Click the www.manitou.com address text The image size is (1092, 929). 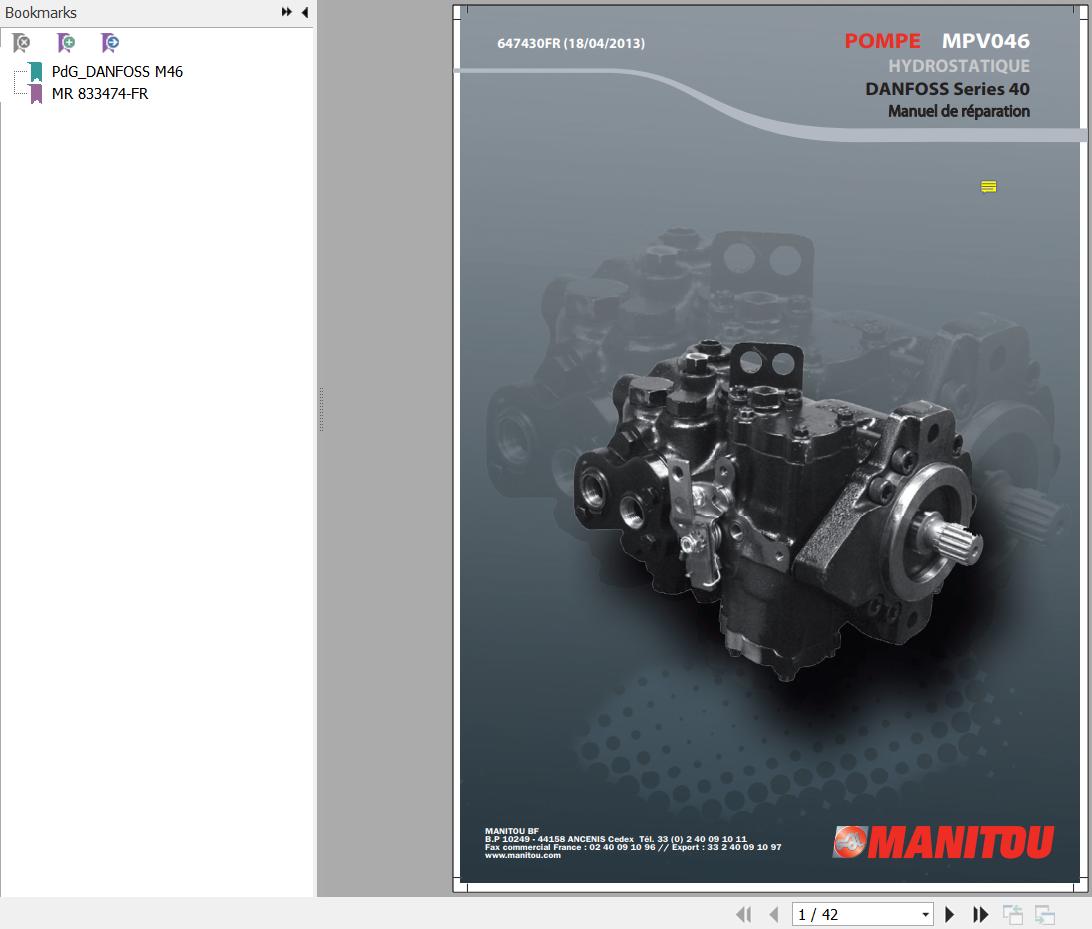(523, 855)
